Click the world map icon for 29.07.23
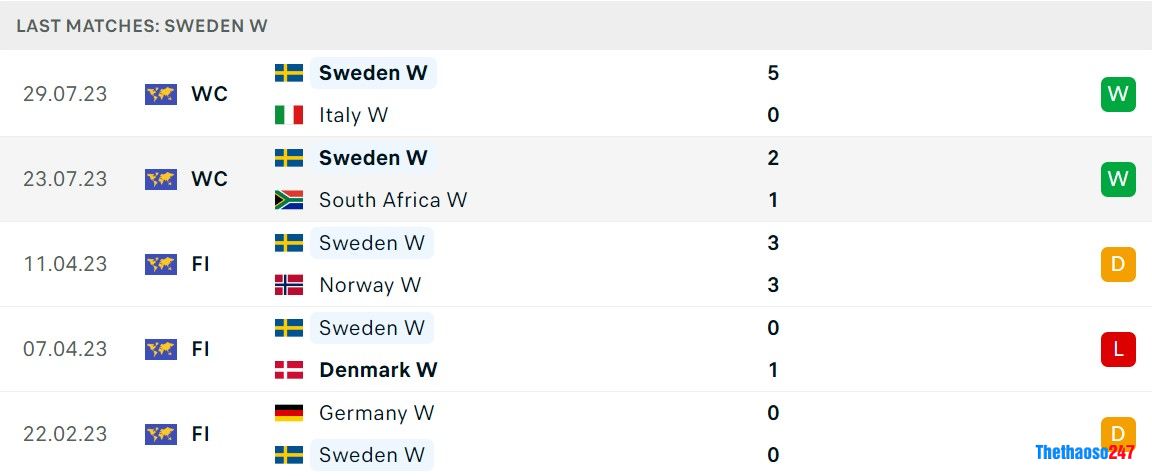The width and height of the screenshot is (1152, 476). 160,94
